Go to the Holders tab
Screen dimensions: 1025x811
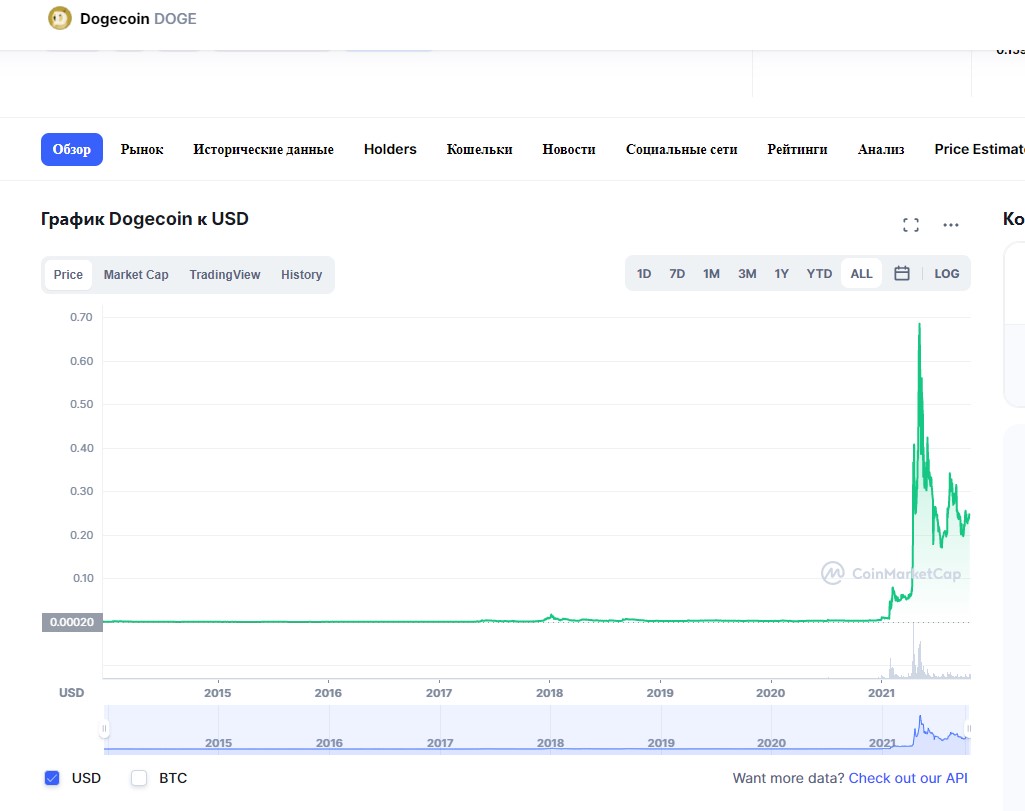point(390,149)
